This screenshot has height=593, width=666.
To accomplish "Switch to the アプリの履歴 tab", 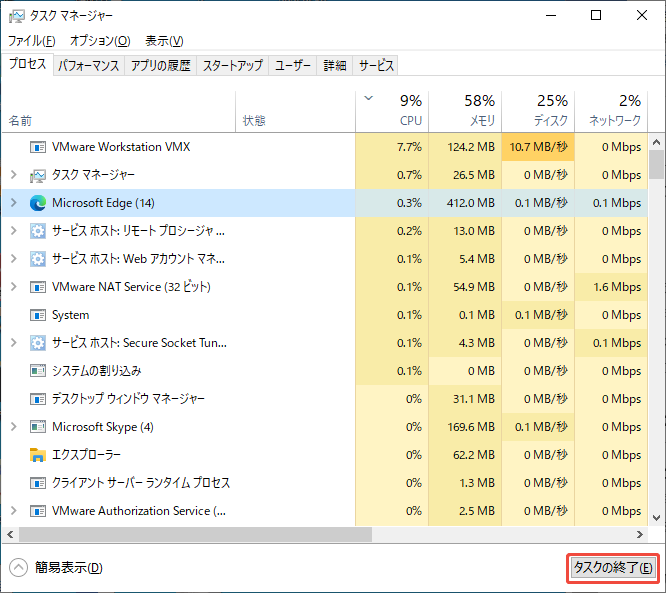I will pos(161,65).
